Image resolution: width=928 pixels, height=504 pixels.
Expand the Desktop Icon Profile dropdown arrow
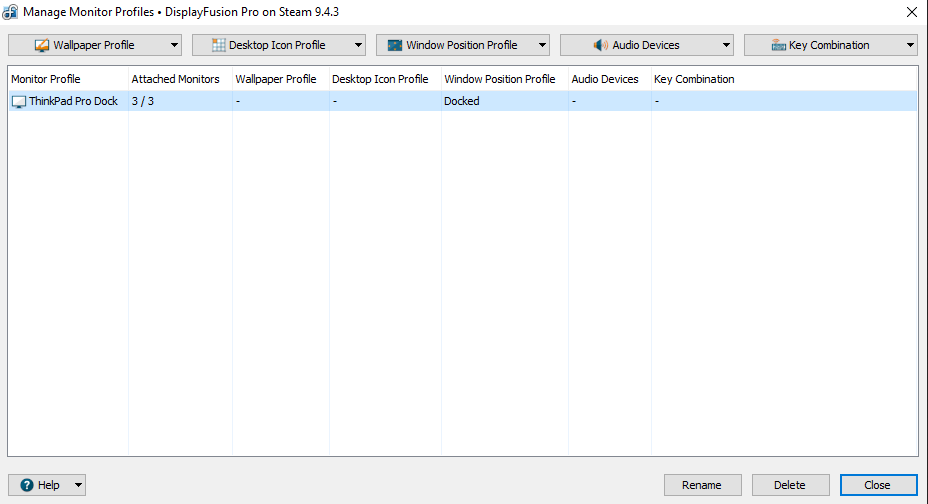tap(358, 45)
